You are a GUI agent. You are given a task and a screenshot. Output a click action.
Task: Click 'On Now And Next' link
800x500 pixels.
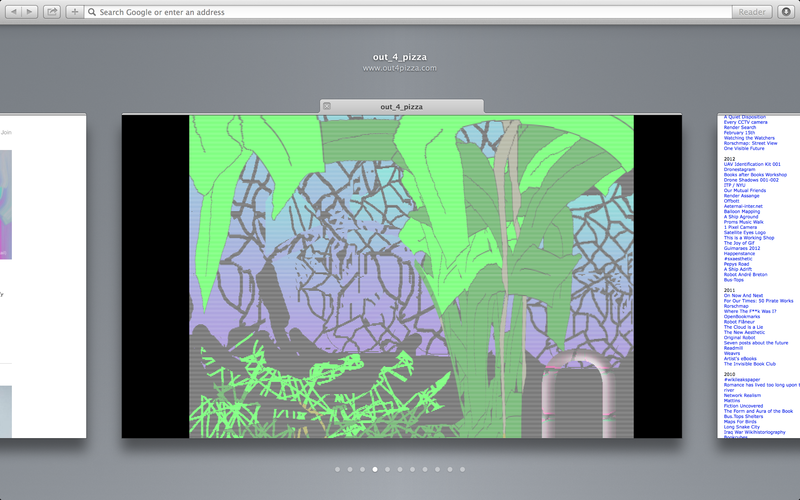tap(743, 295)
